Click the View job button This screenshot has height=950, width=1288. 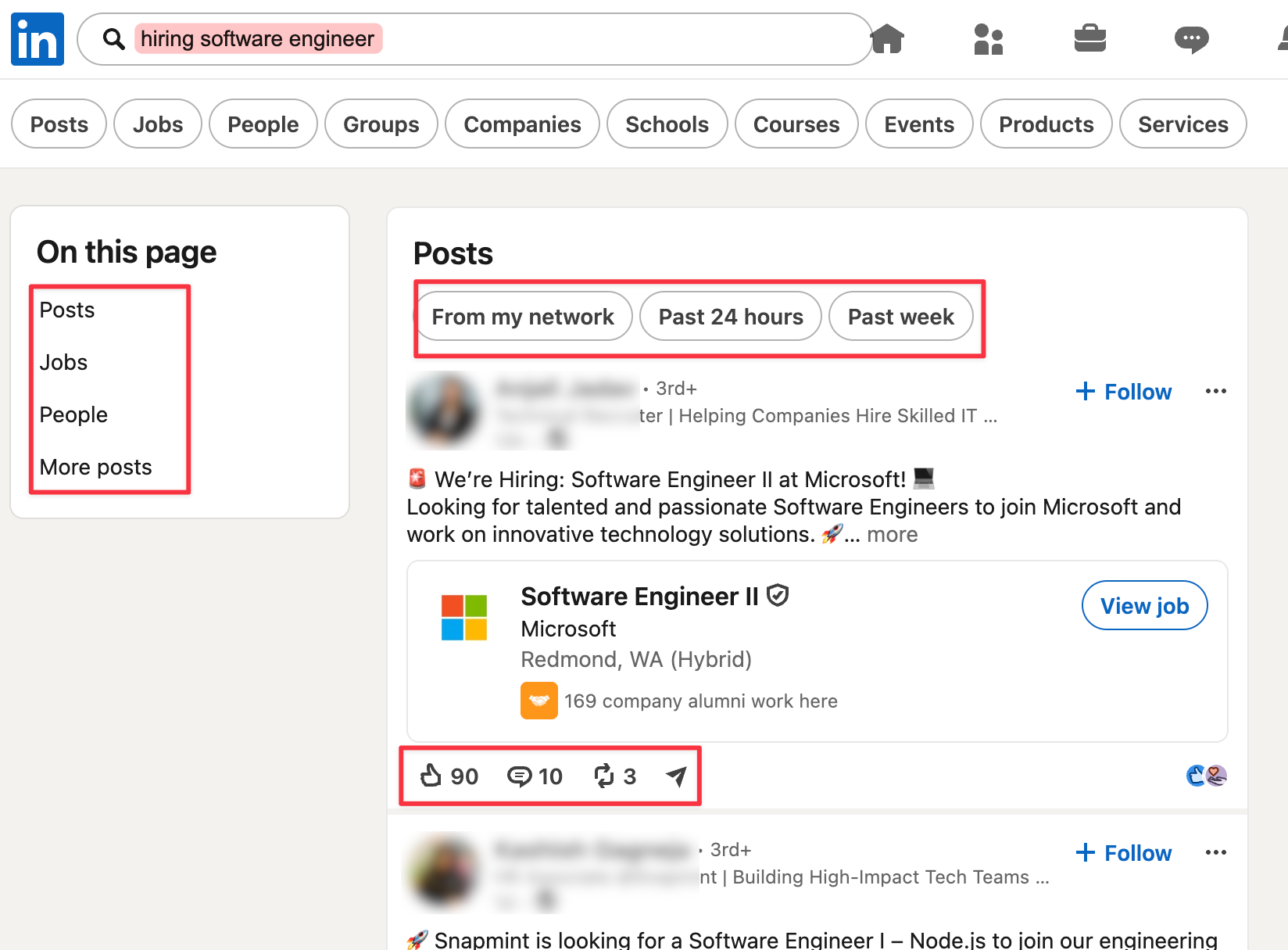click(1144, 605)
